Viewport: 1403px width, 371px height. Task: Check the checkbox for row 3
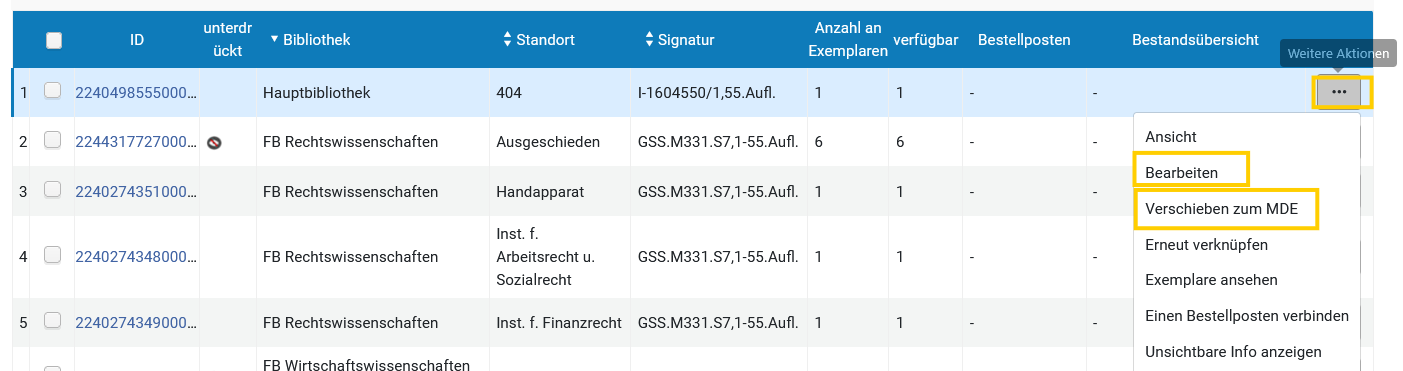(52, 190)
